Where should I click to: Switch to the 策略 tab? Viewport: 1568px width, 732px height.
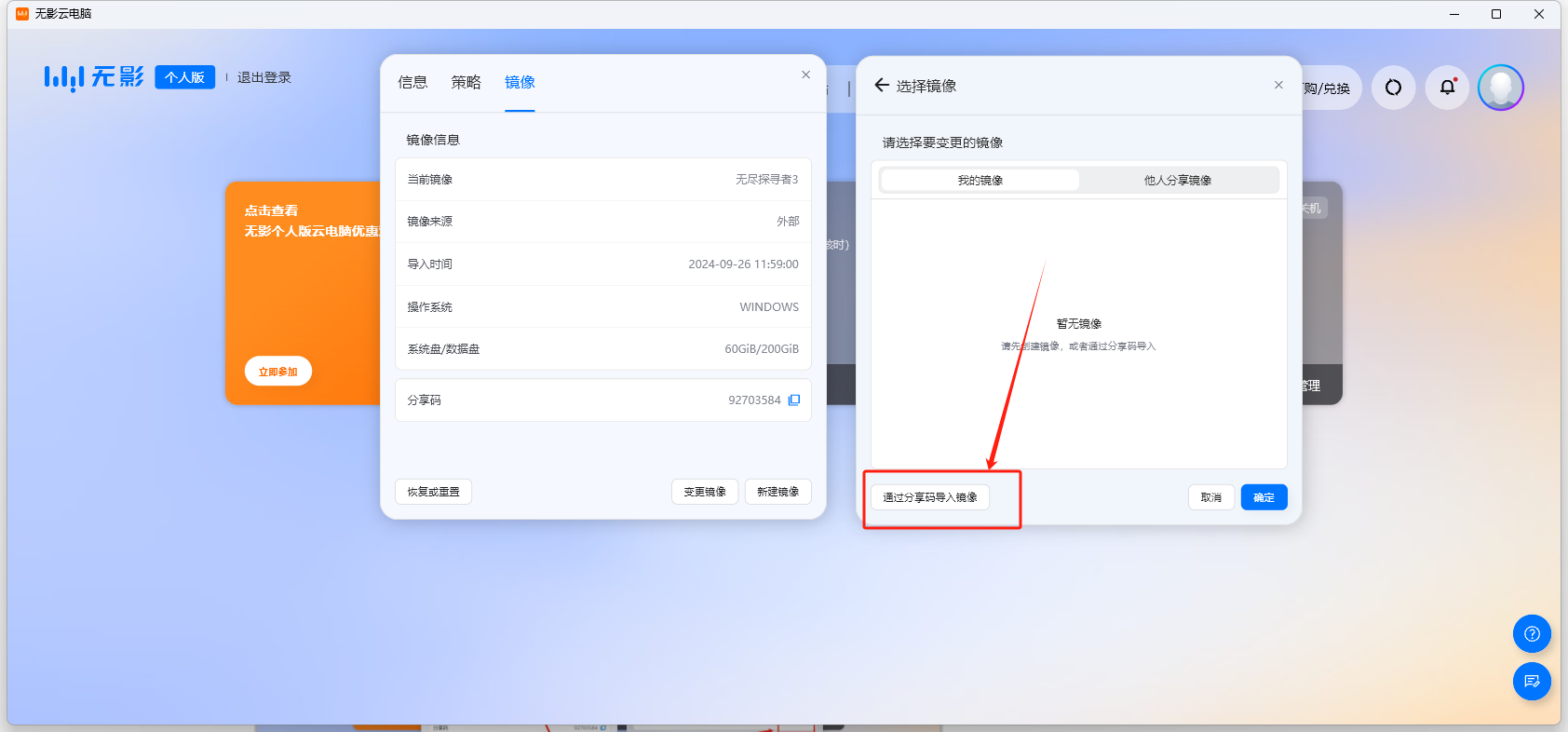point(466,82)
